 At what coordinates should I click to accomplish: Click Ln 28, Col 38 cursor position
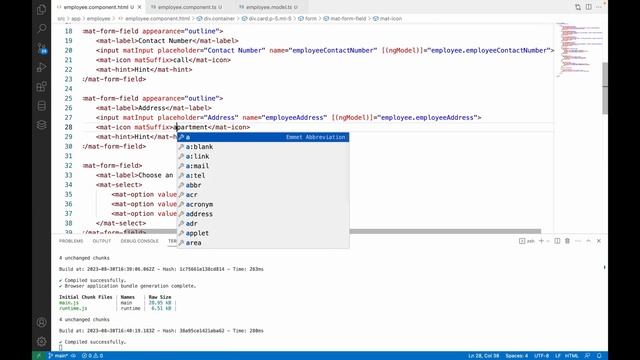[483, 356]
